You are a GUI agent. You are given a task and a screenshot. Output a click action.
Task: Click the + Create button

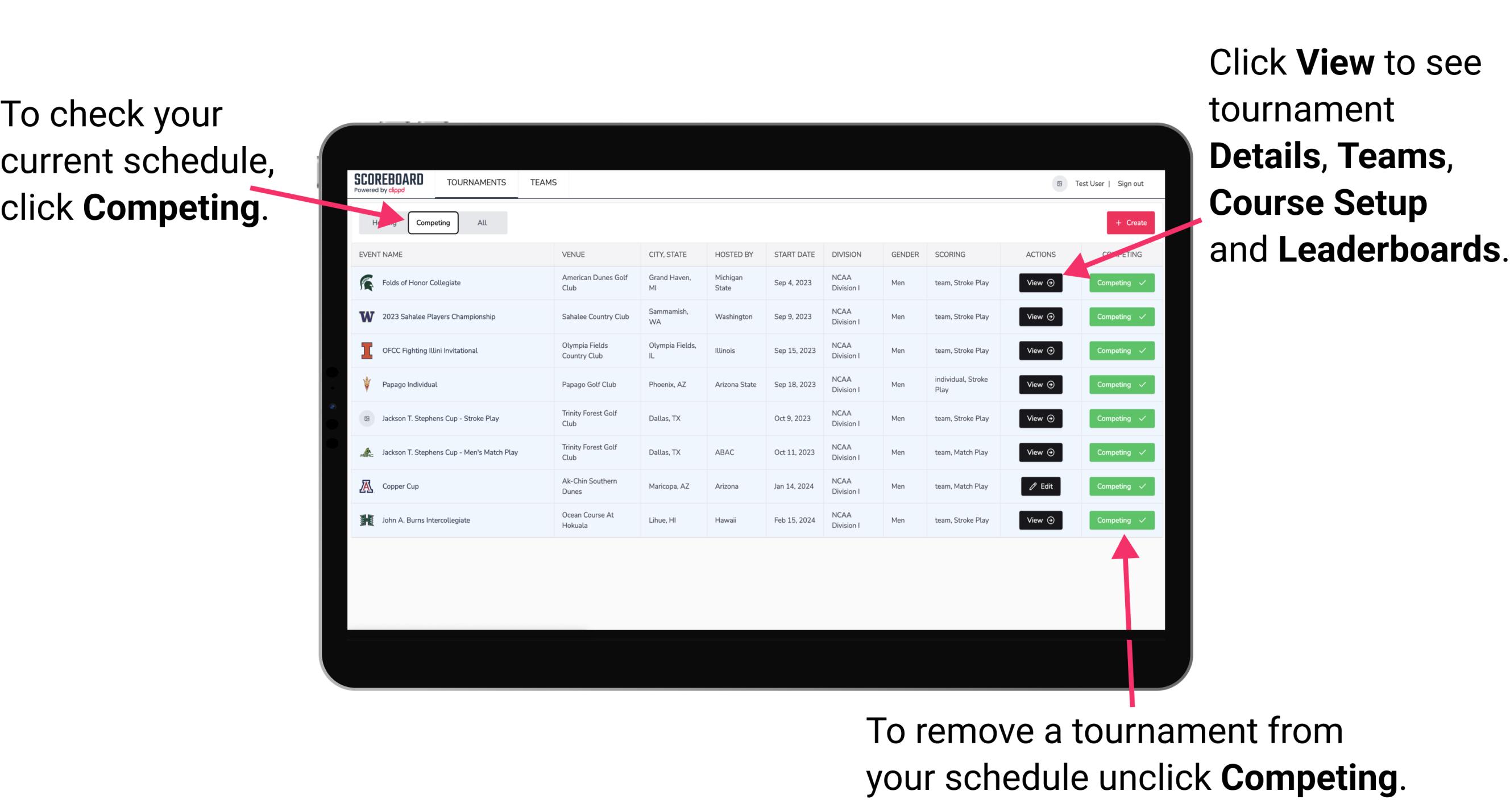pyautogui.click(x=1127, y=222)
